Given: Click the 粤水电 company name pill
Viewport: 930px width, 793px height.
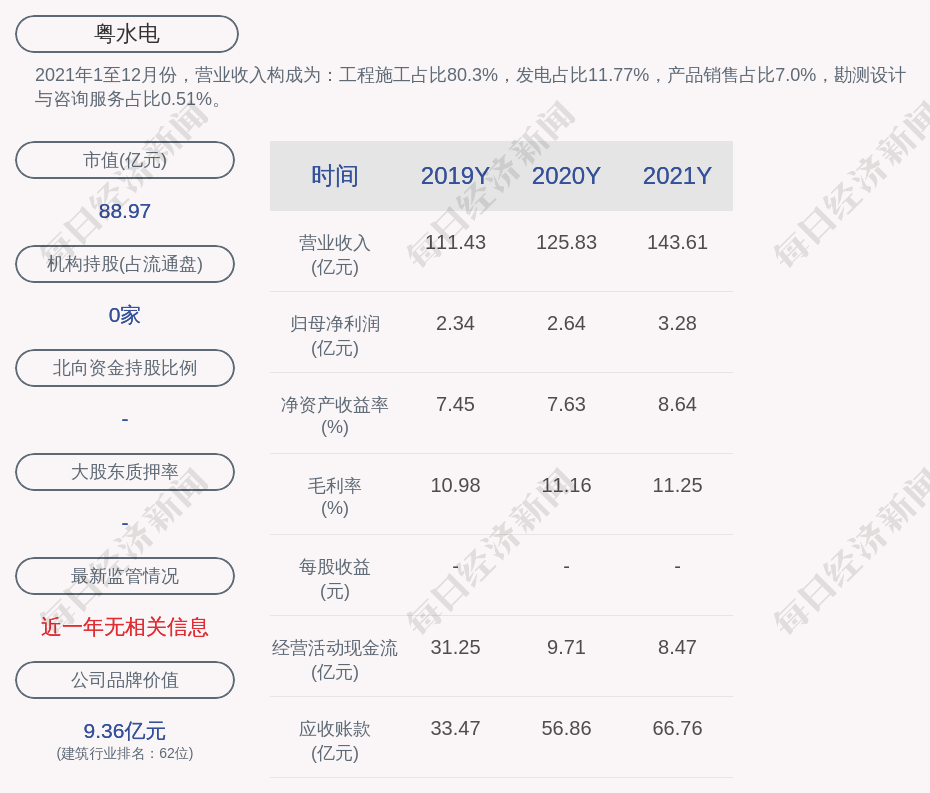Looking at the screenshot, I should (x=127, y=34).
